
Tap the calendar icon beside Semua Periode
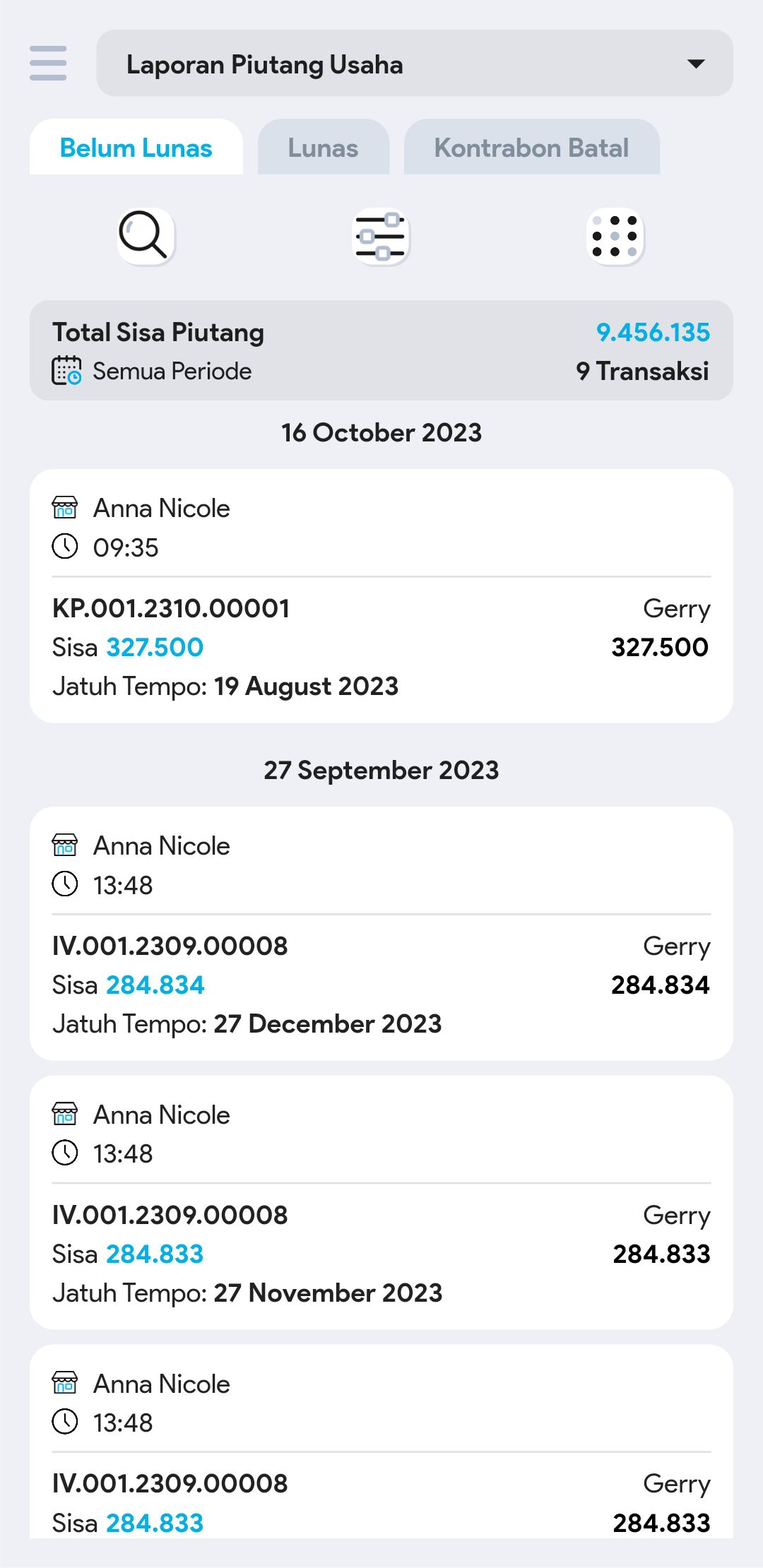click(66, 371)
